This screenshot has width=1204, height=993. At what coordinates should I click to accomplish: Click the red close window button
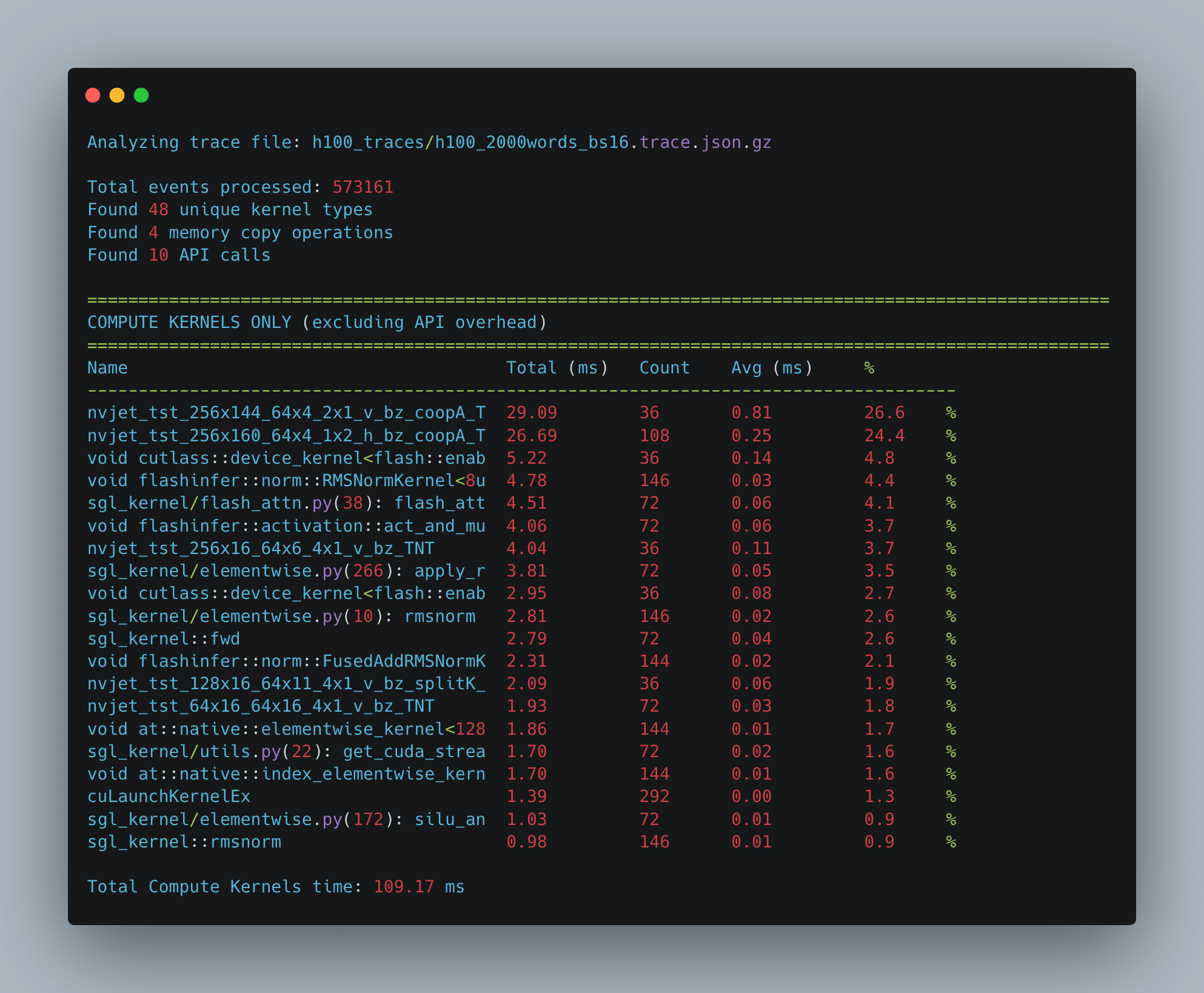click(x=93, y=95)
